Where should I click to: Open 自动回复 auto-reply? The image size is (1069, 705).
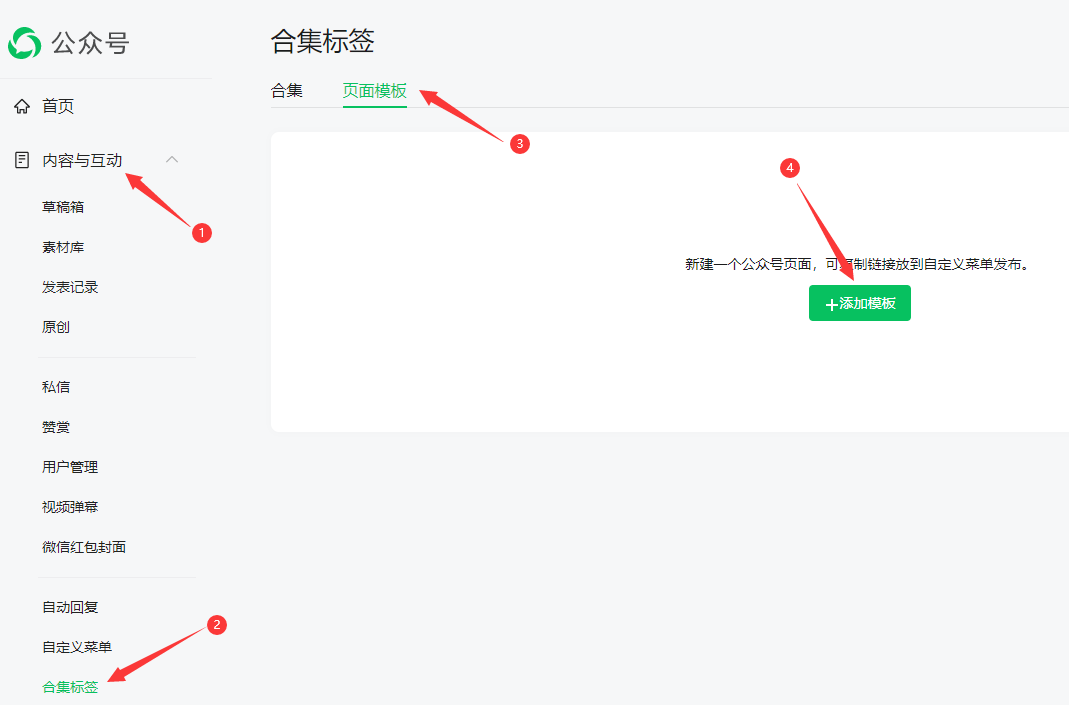click(70, 607)
